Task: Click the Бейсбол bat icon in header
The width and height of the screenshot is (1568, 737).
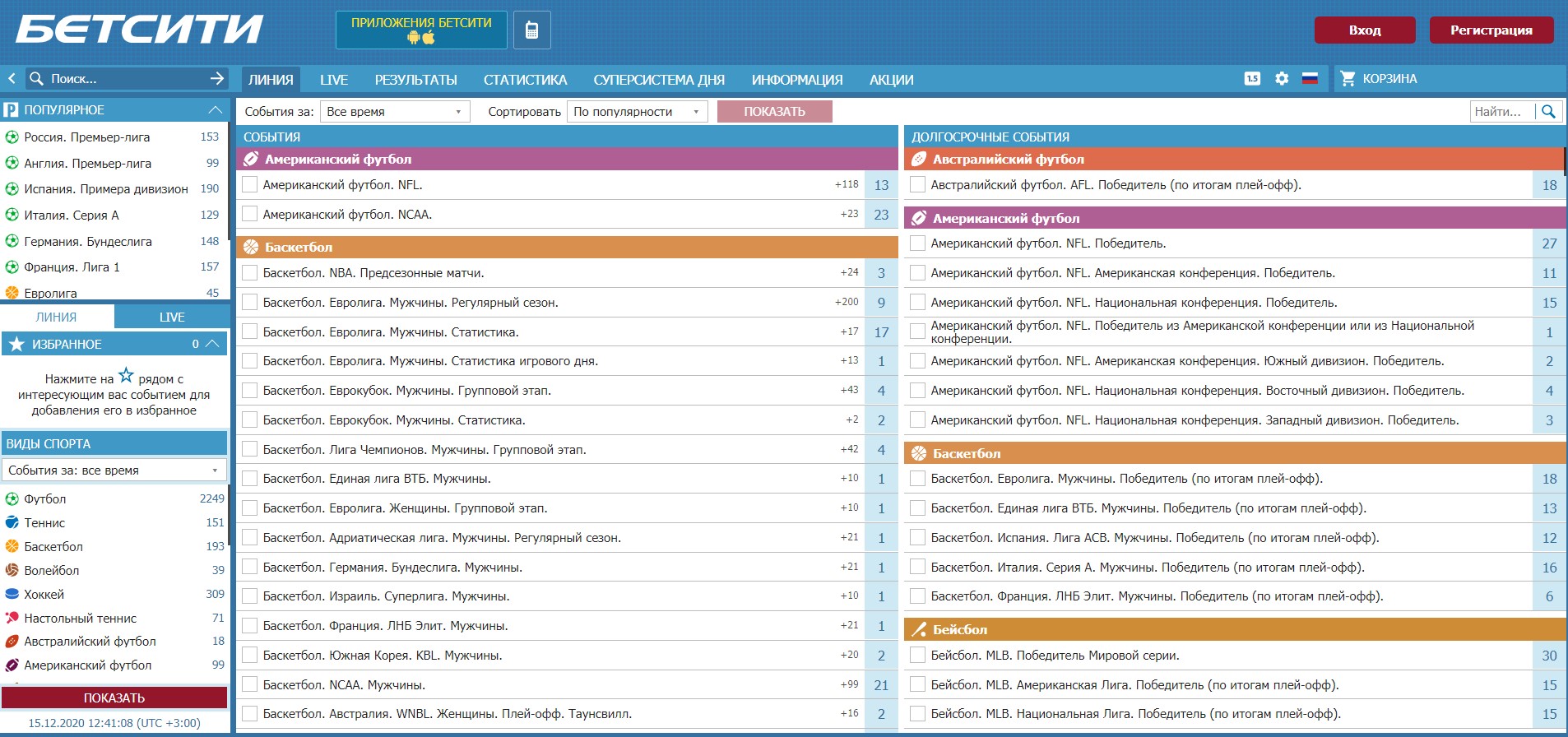Action: pos(919,629)
